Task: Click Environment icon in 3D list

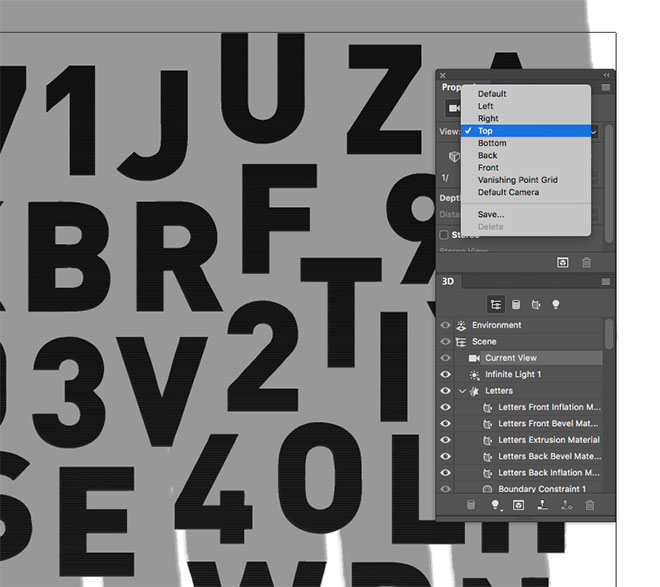Action: (461, 325)
